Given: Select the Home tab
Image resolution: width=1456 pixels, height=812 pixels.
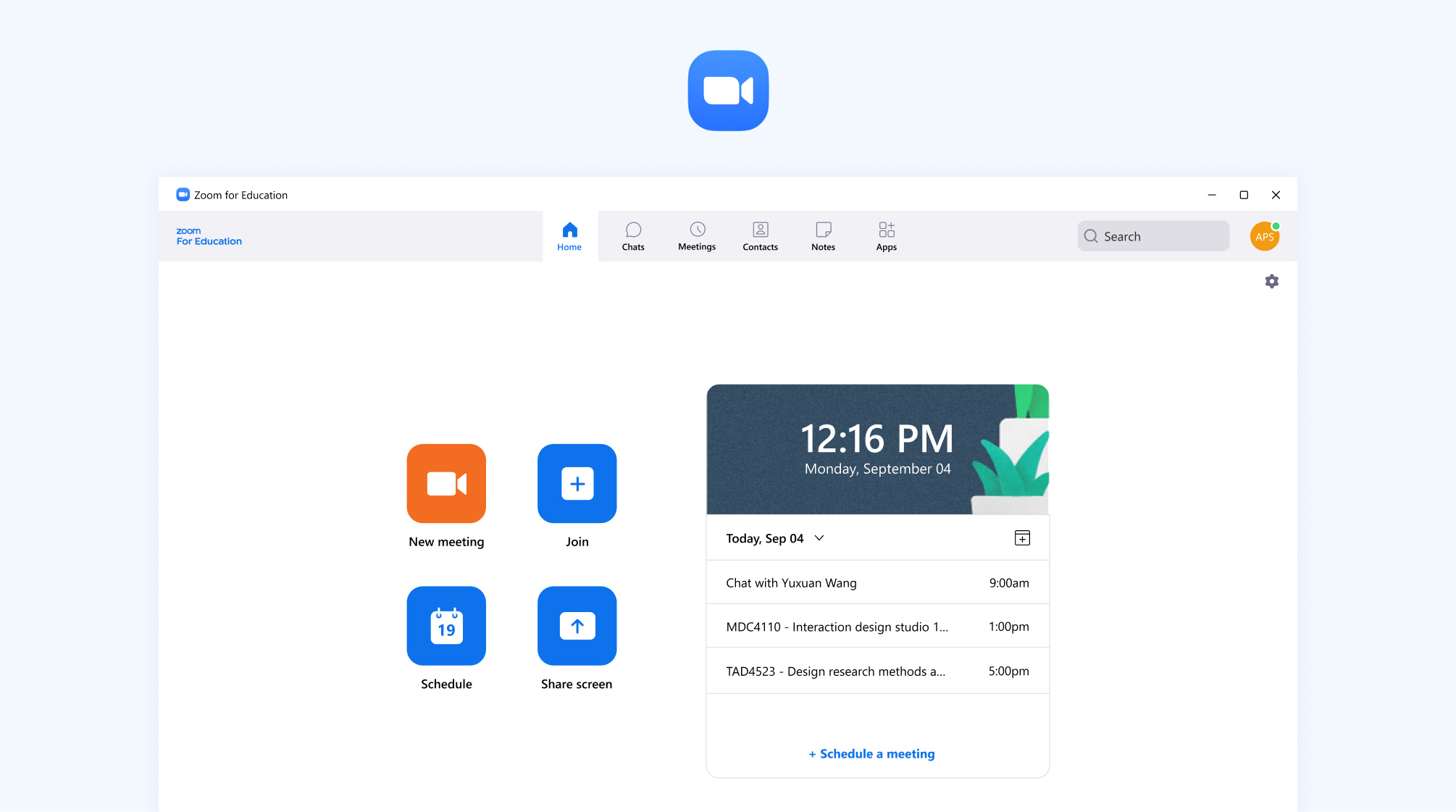Looking at the screenshot, I should point(569,236).
